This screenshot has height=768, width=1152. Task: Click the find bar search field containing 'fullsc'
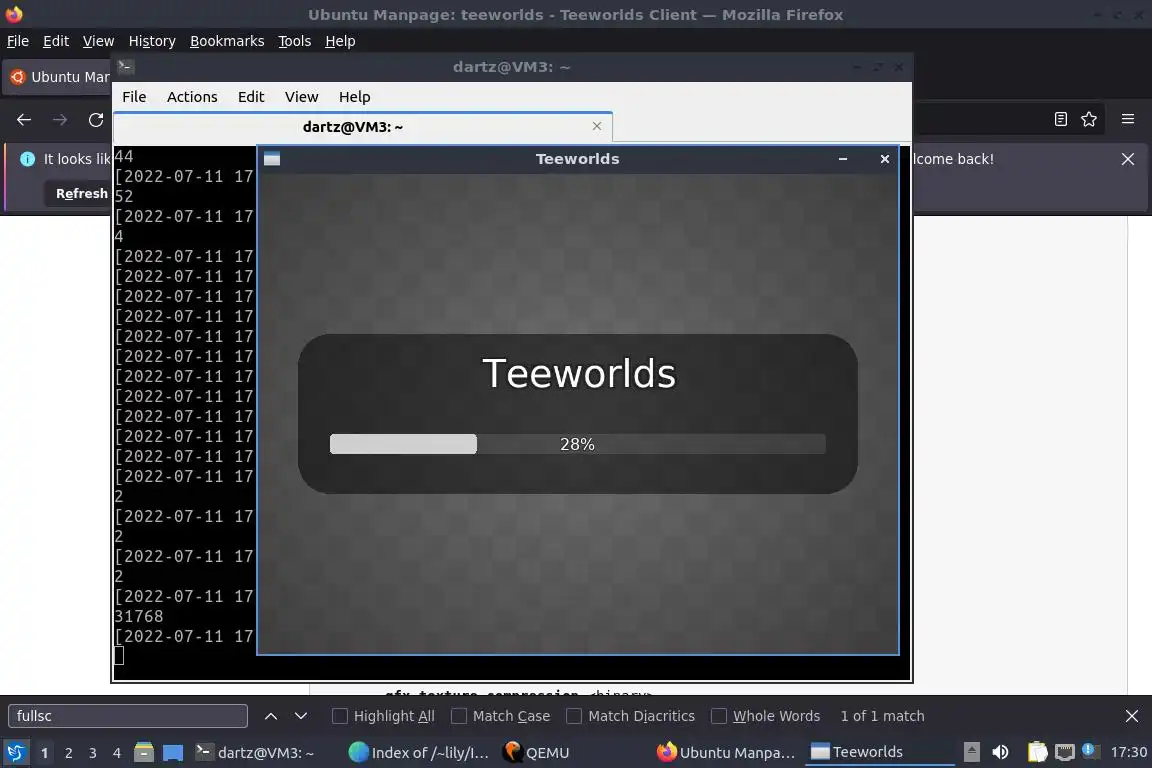click(x=128, y=716)
